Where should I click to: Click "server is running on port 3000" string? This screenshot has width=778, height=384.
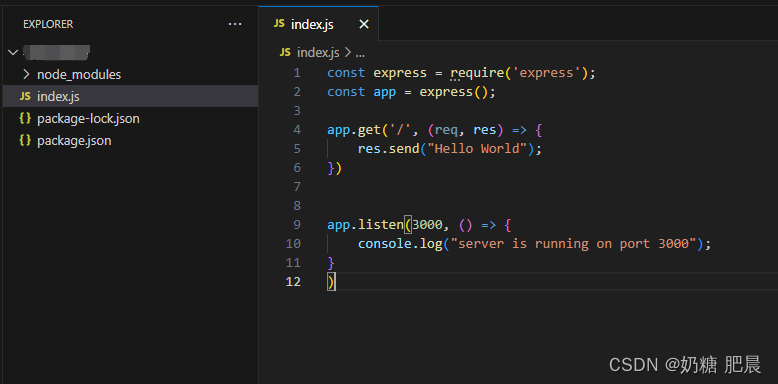coord(574,244)
